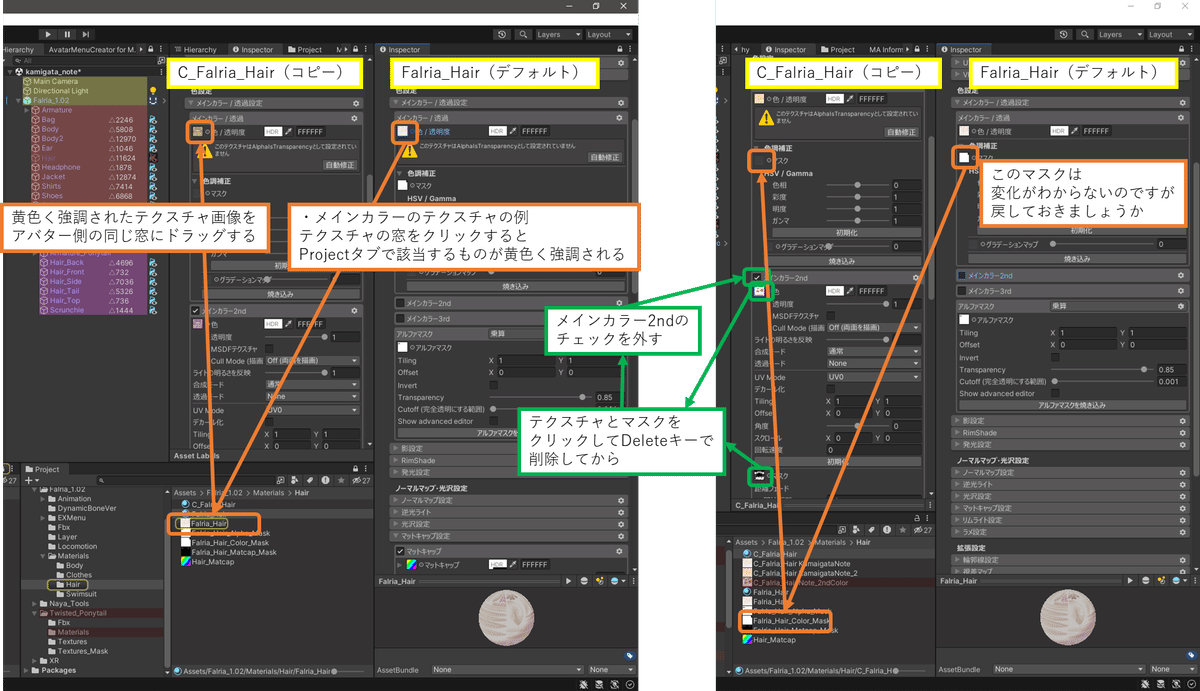1200x691 pixels.
Task: Toggle the デカール化 checkbox in the left screenshot
Action: [270, 422]
